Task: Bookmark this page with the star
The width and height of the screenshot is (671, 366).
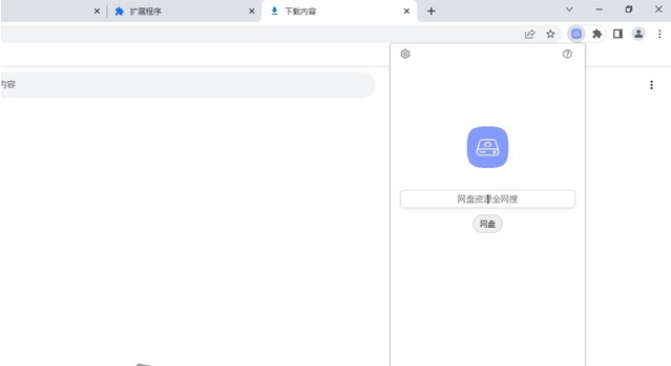Action: 550,34
